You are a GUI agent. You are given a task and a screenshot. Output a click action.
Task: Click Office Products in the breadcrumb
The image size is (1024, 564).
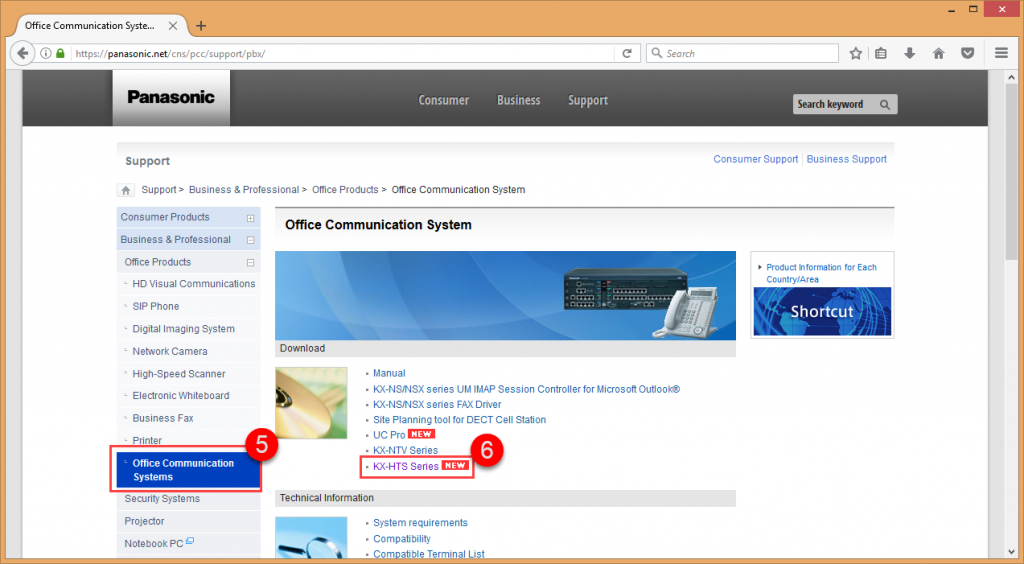(345, 190)
